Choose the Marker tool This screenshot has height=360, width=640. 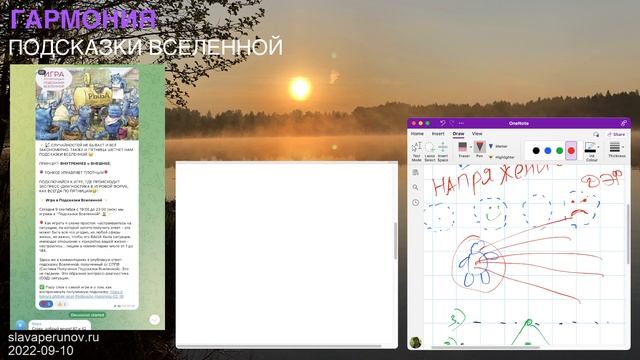click(x=498, y=146)
